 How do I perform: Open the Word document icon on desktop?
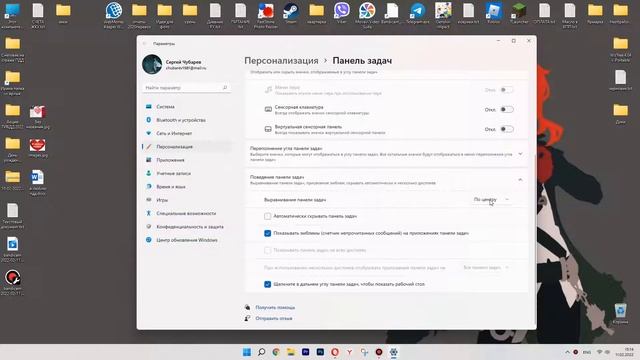38,182
